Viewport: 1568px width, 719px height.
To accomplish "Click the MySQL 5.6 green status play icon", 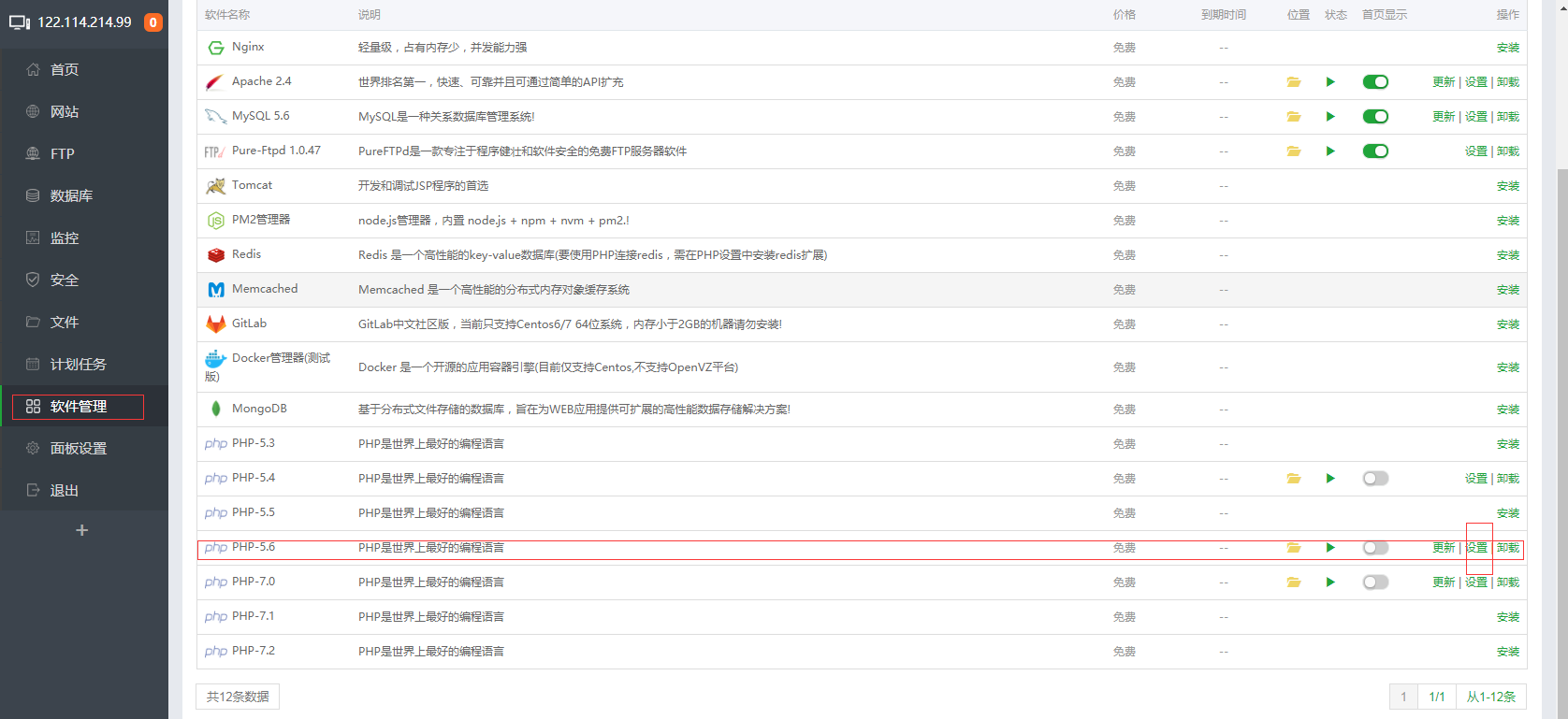I will click(x=1330, y=117).
